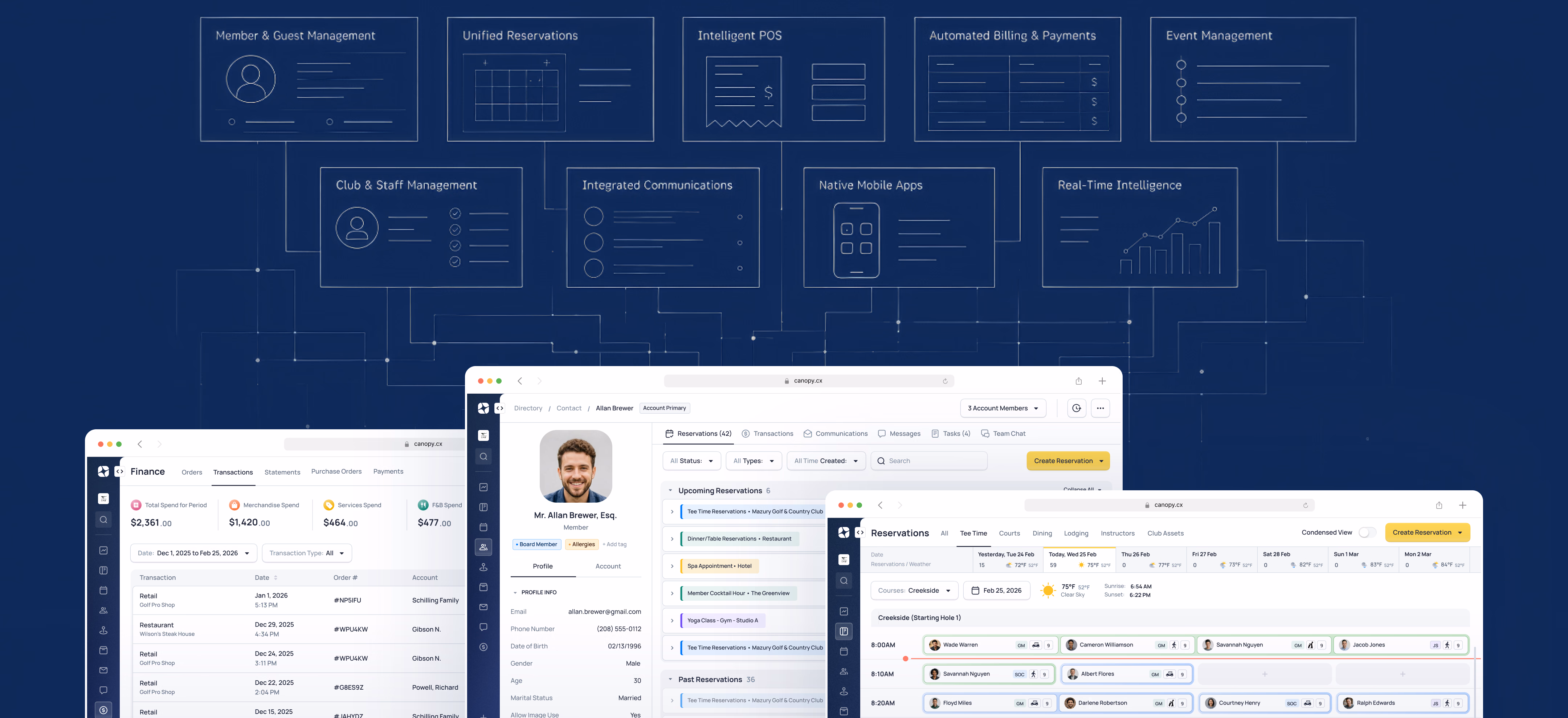The height and width of the screenshot is (718, 1568).
Task: Click the Add tag link
Action: click(x=614, y=544)
